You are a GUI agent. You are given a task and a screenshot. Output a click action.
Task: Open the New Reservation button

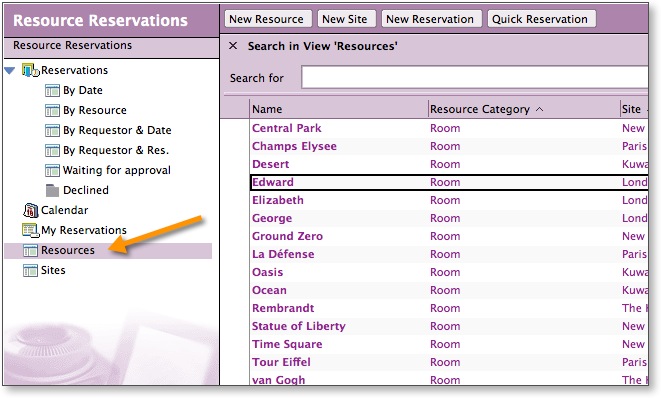(x=431, y=19)
